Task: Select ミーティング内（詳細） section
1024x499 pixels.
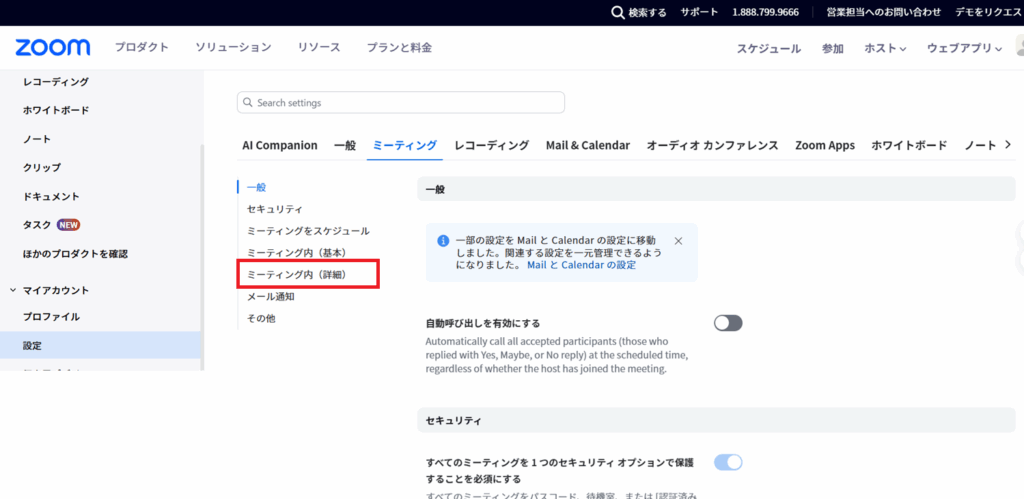Action: (x=296, y=275)
